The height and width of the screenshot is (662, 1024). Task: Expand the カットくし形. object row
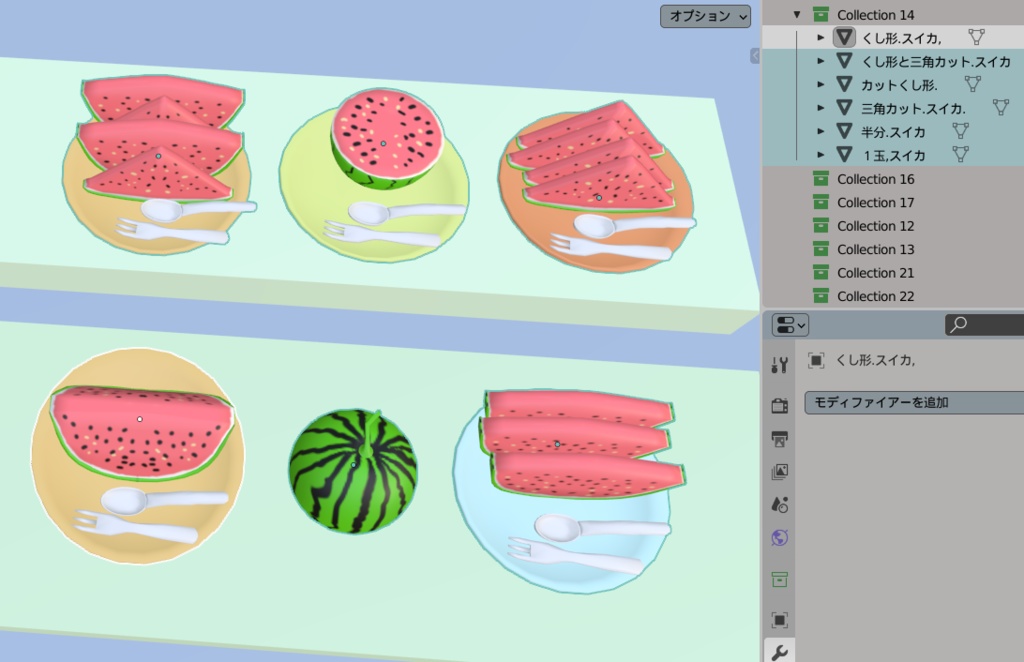pos(821,85)
